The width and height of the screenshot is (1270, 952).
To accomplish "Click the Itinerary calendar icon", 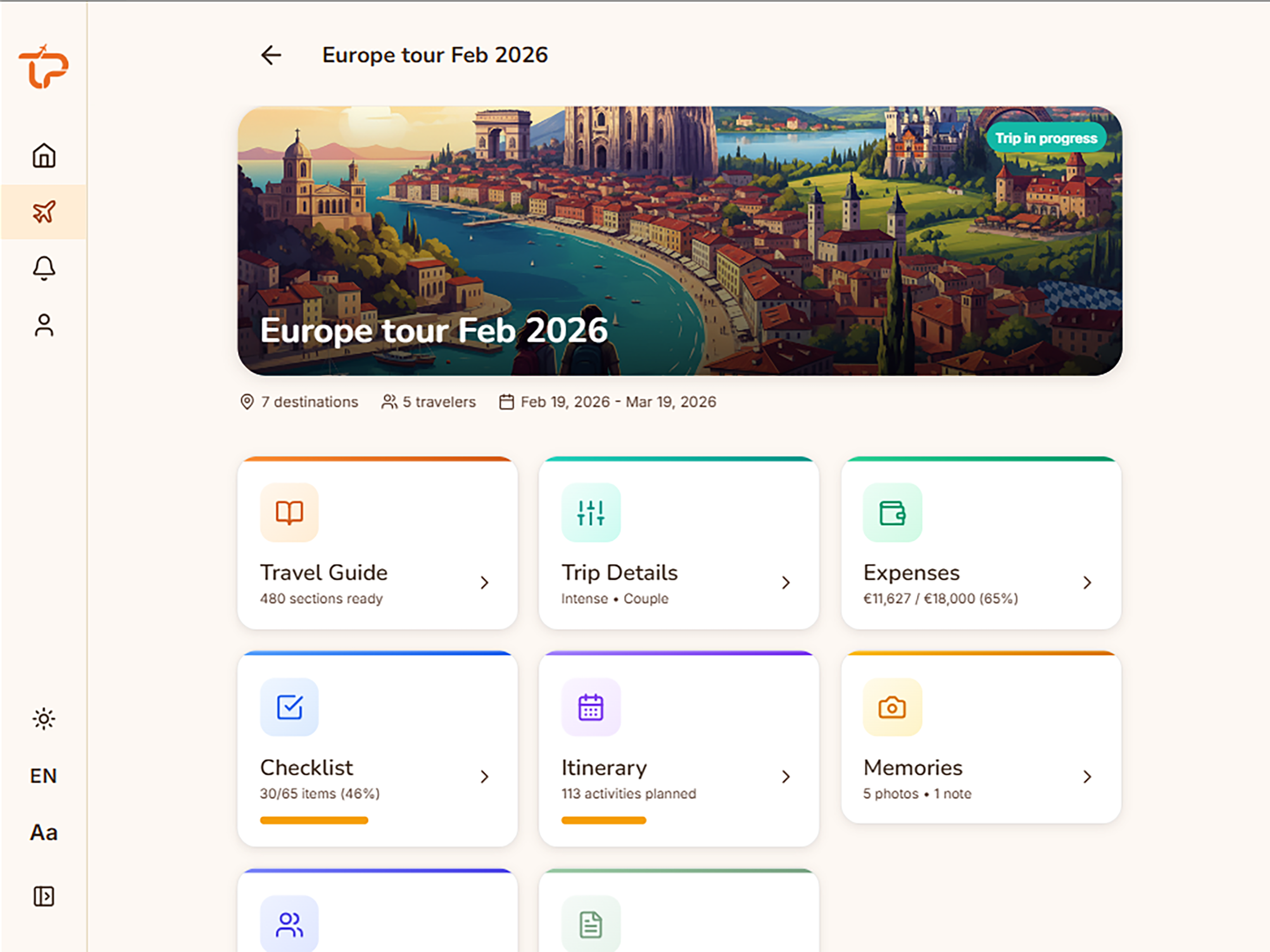I will (591, 707).
